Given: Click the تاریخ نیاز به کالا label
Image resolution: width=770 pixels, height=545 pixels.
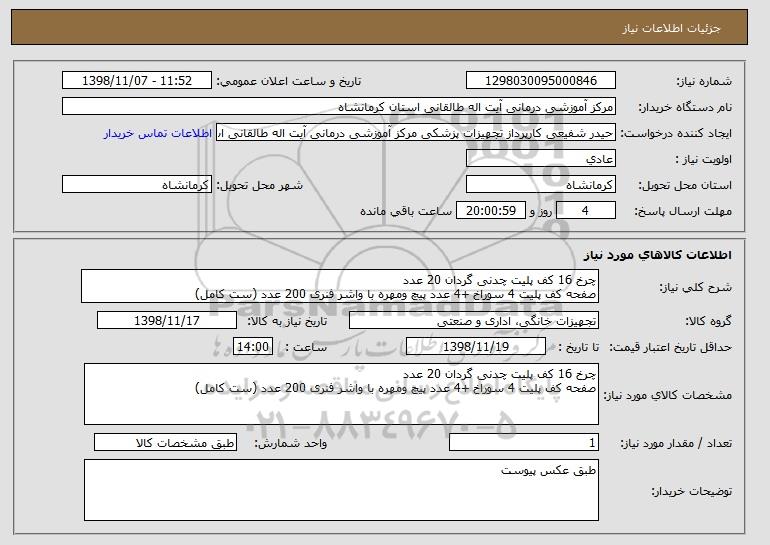Looking at the screenshot, I should [x=287, y=322].
